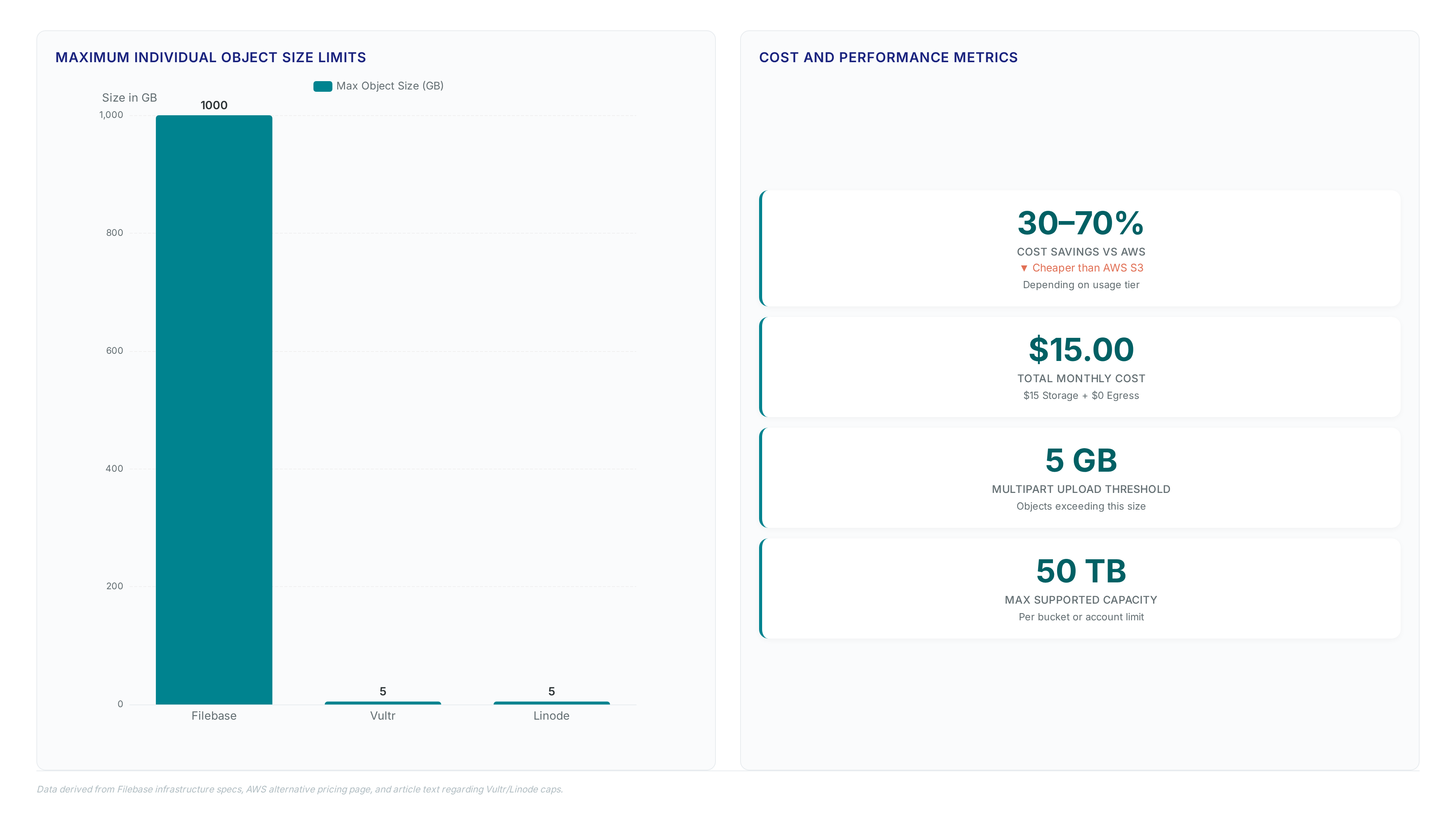Click the Maximum Individual Object Size Limits heading
The image size is (1456, 819).
pyautogui.click(x=211, y=58)
